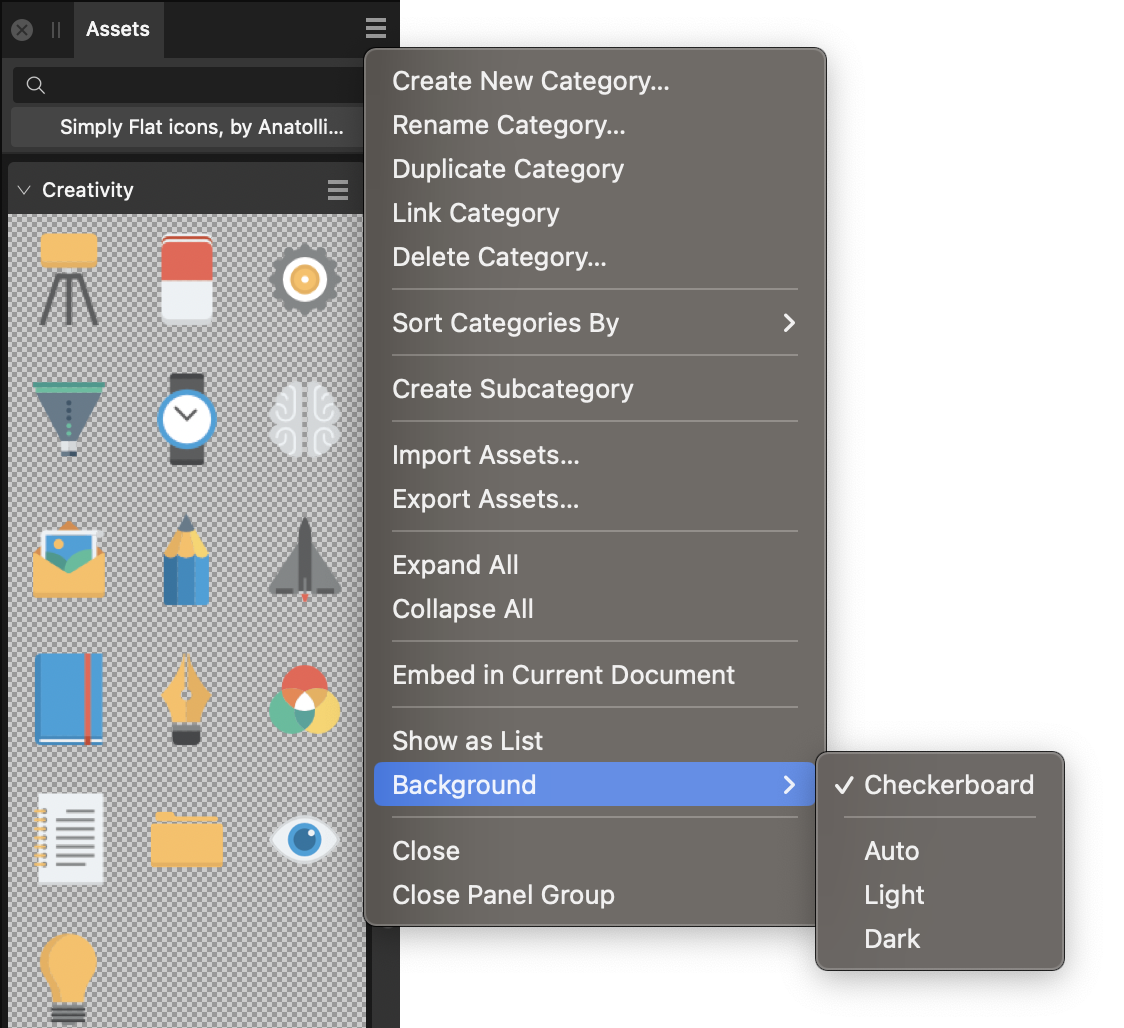Select the pen nib asset icon
Screen dimensions: 1124x1028
(x=186, y=700)
